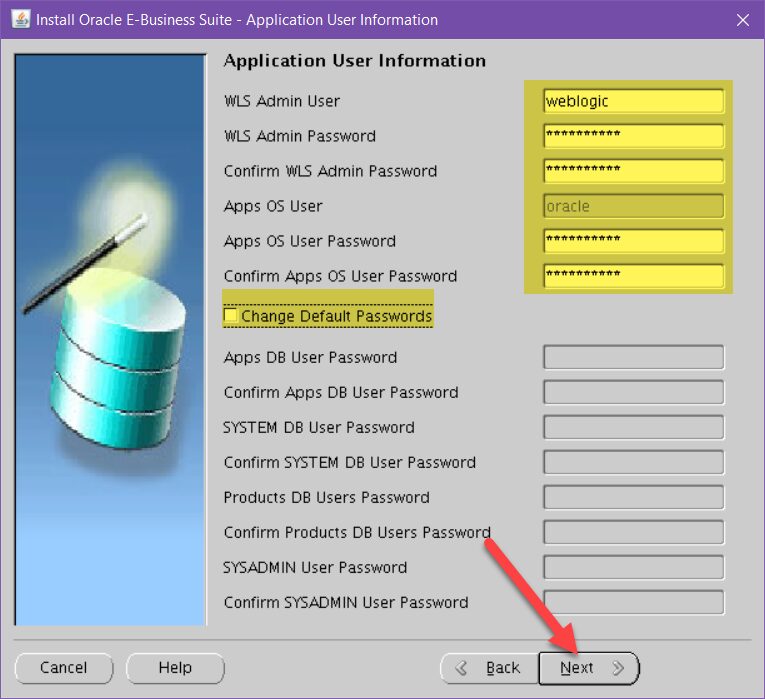This screenshot has height=699, width=765.
Task: Tick the Change Default Passwords checkbox
Action: pos(230,315)
